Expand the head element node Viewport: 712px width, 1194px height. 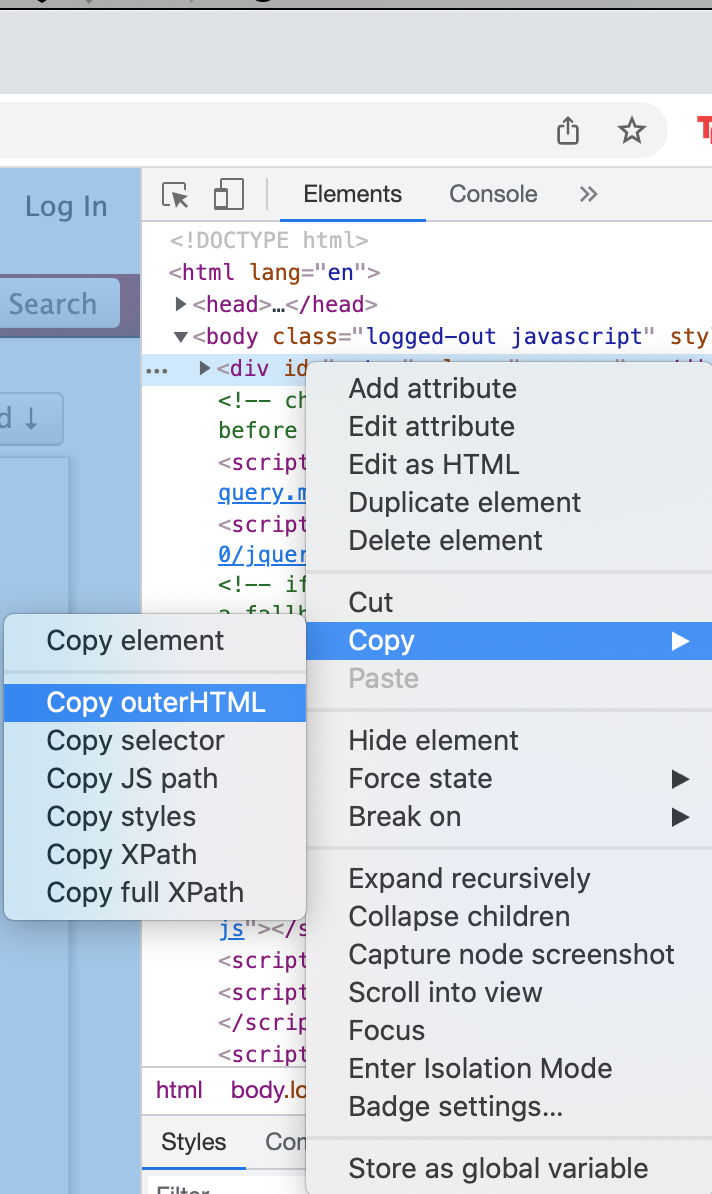click(x=181, y=304)
